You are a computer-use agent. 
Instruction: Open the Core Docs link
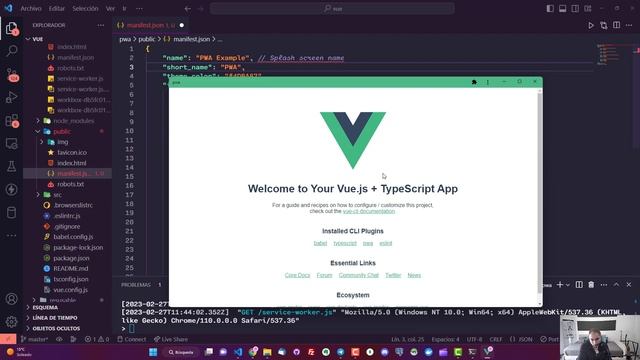click(297, 276)
